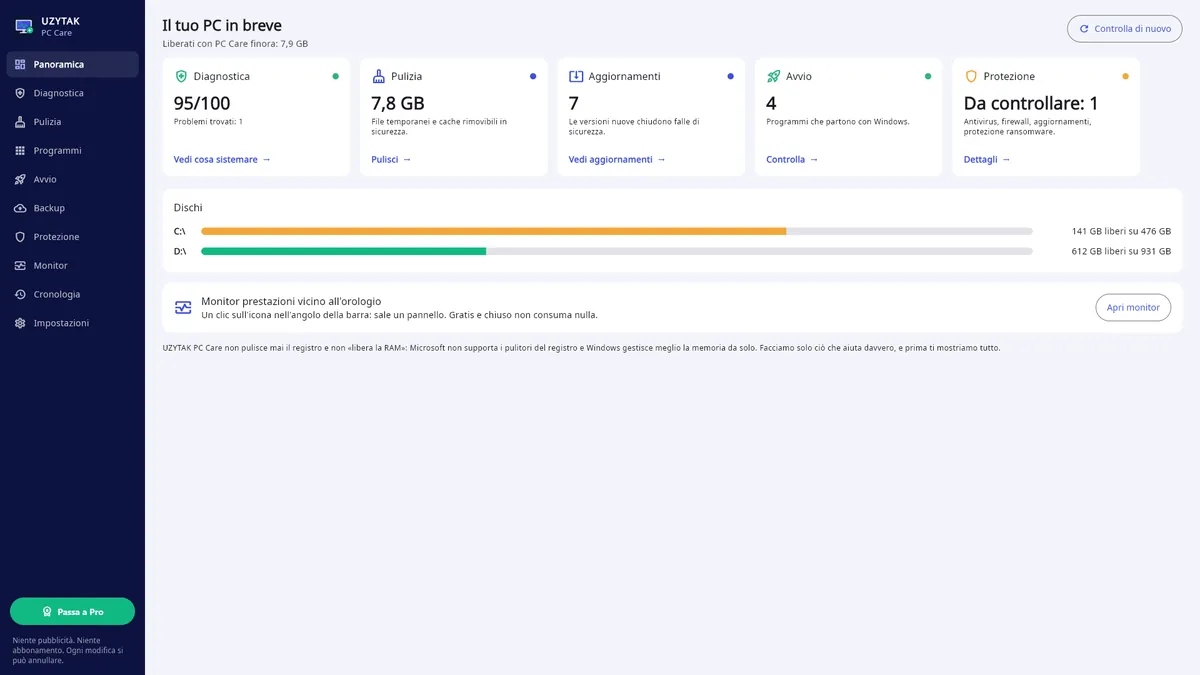Switch to the Backup section
The image size is (1200, 675).
click(x=72, y=208)
